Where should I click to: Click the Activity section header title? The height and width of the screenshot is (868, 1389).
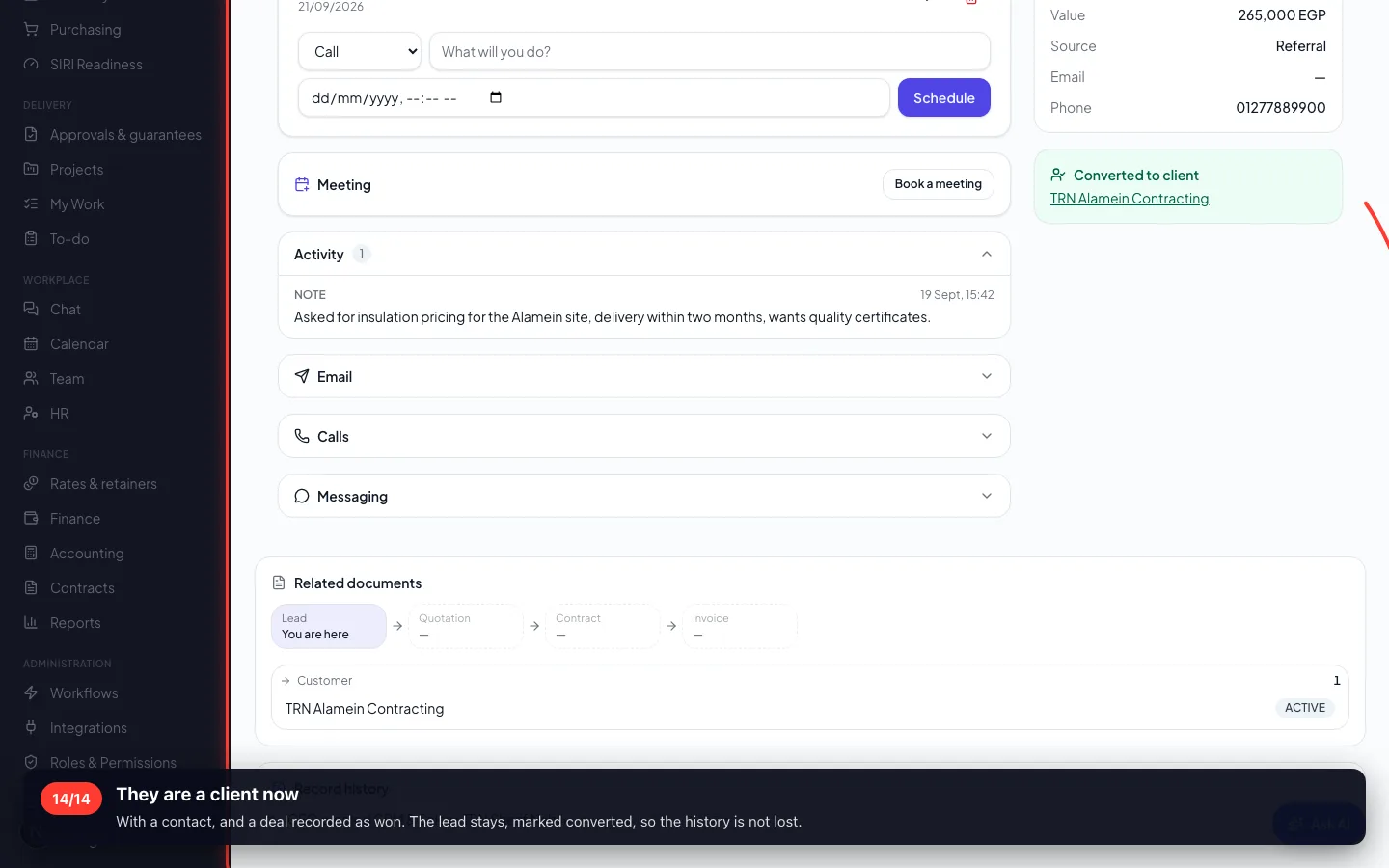coord(319,255)
